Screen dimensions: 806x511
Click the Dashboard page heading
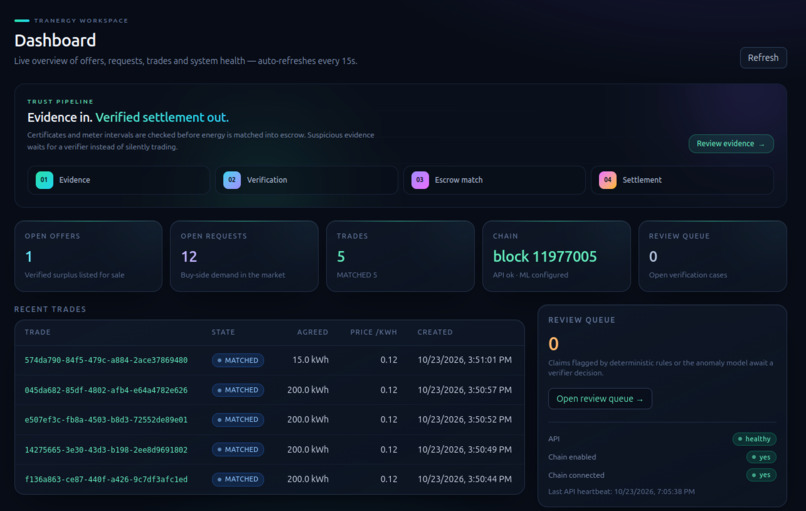(55, 41)
